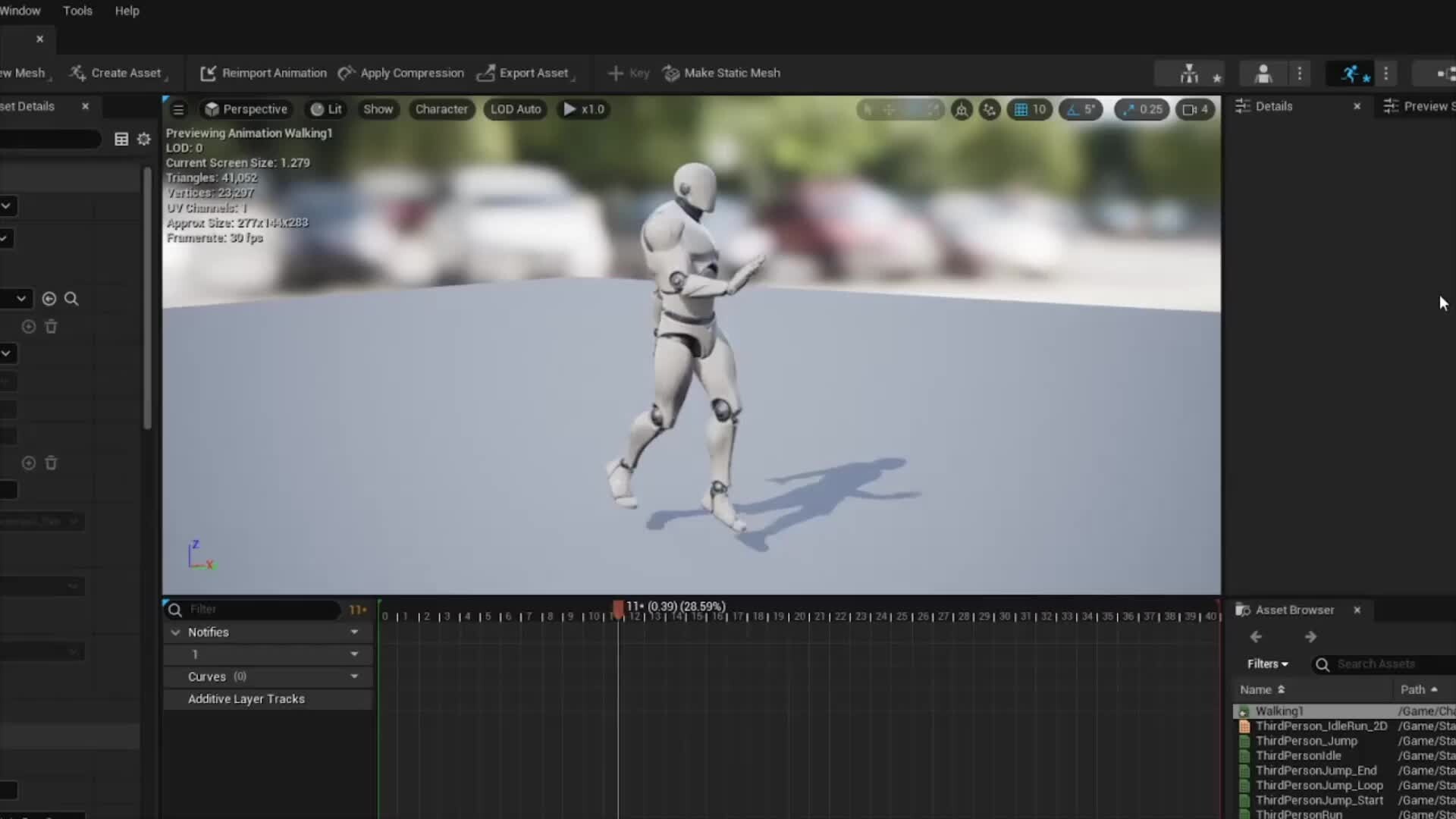Adjust camera speed via the camera icon
Image resolution: width=1456 pixels, height=819 pixels.
tap(1194, 110)
